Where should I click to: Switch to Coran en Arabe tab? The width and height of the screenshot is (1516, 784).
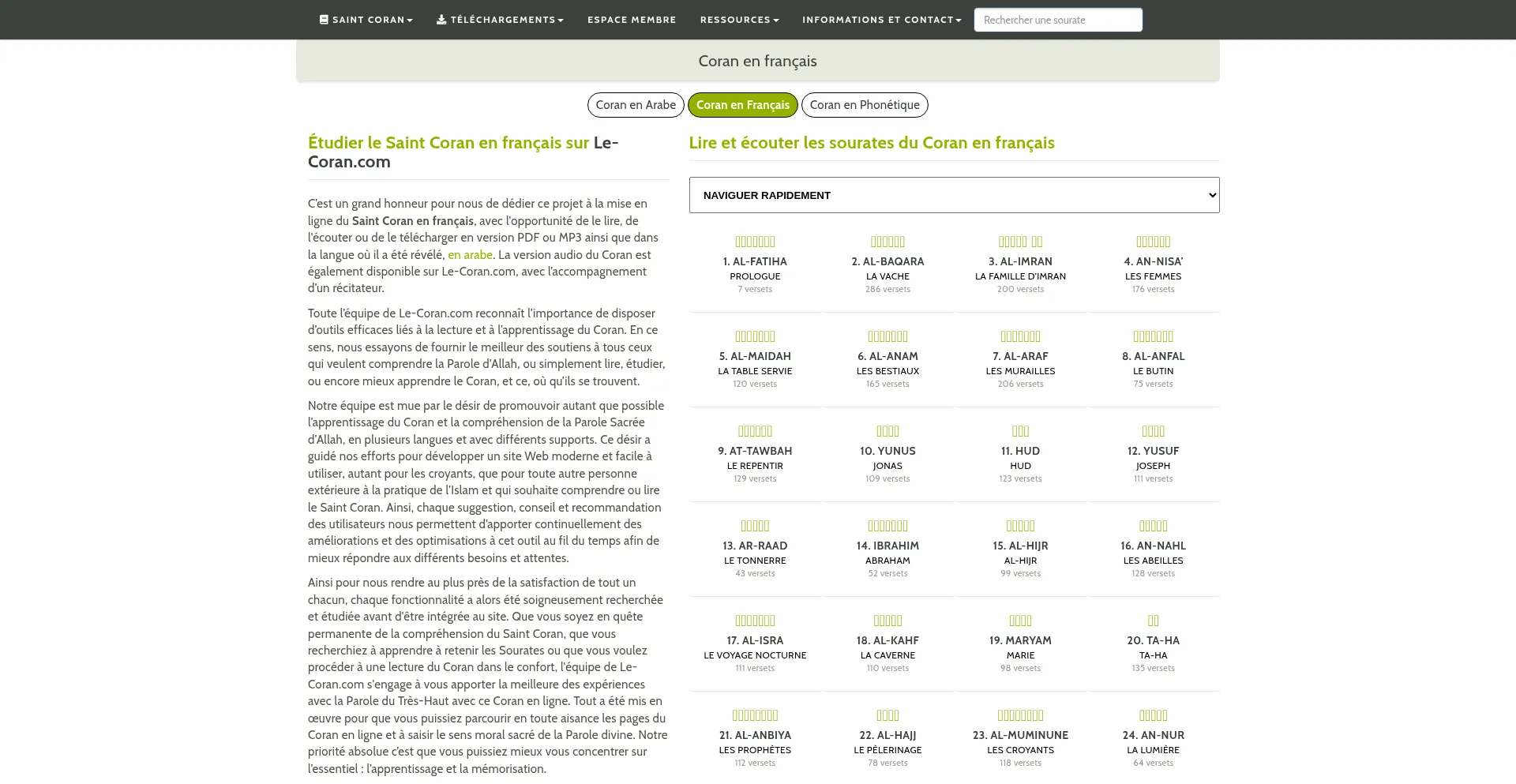(x=636, y=105)
